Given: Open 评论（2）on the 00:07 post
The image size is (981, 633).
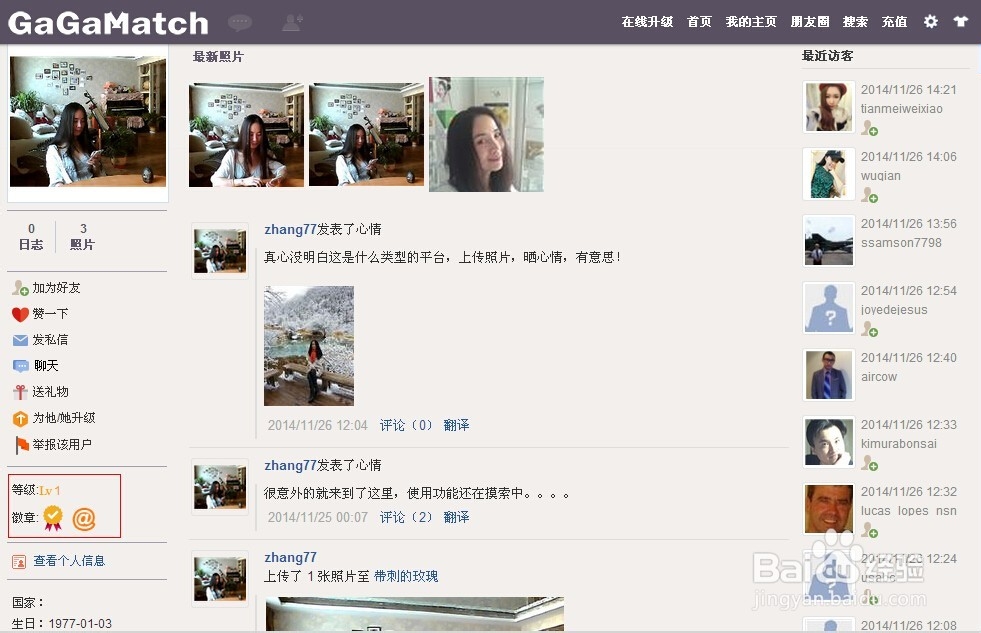Looking at the screenshot, I should click(x=407, y=517).
